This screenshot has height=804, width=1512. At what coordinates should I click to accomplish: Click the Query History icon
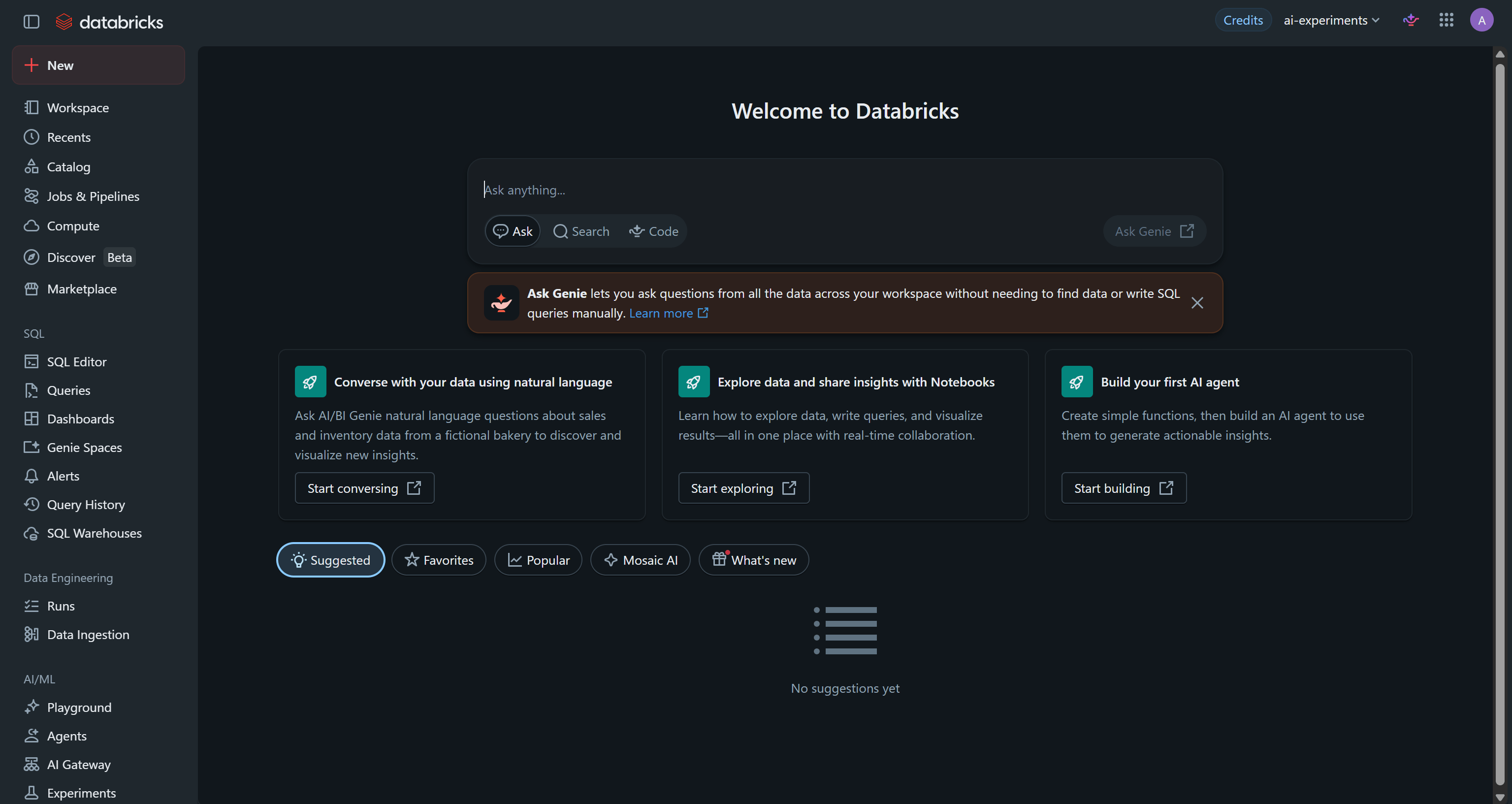[31, 504]
